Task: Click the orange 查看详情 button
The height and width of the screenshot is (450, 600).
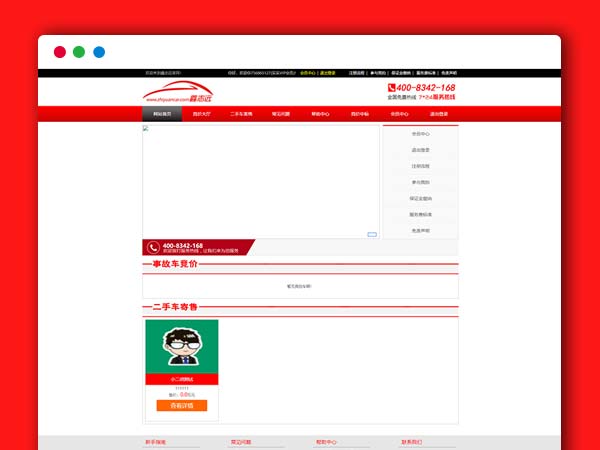Action: click(182, 406)
